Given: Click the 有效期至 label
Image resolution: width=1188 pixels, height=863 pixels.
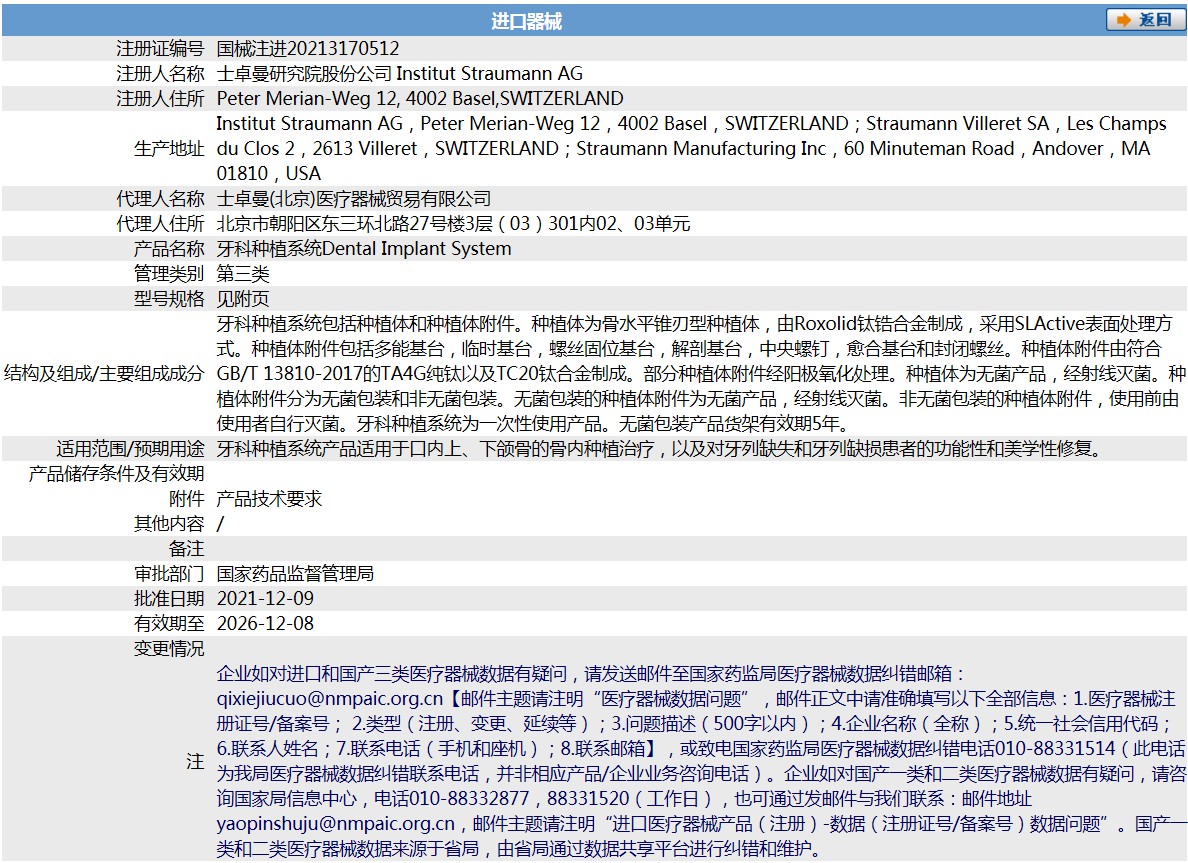Looking at the screenshot, I should [x=169, y=624].
